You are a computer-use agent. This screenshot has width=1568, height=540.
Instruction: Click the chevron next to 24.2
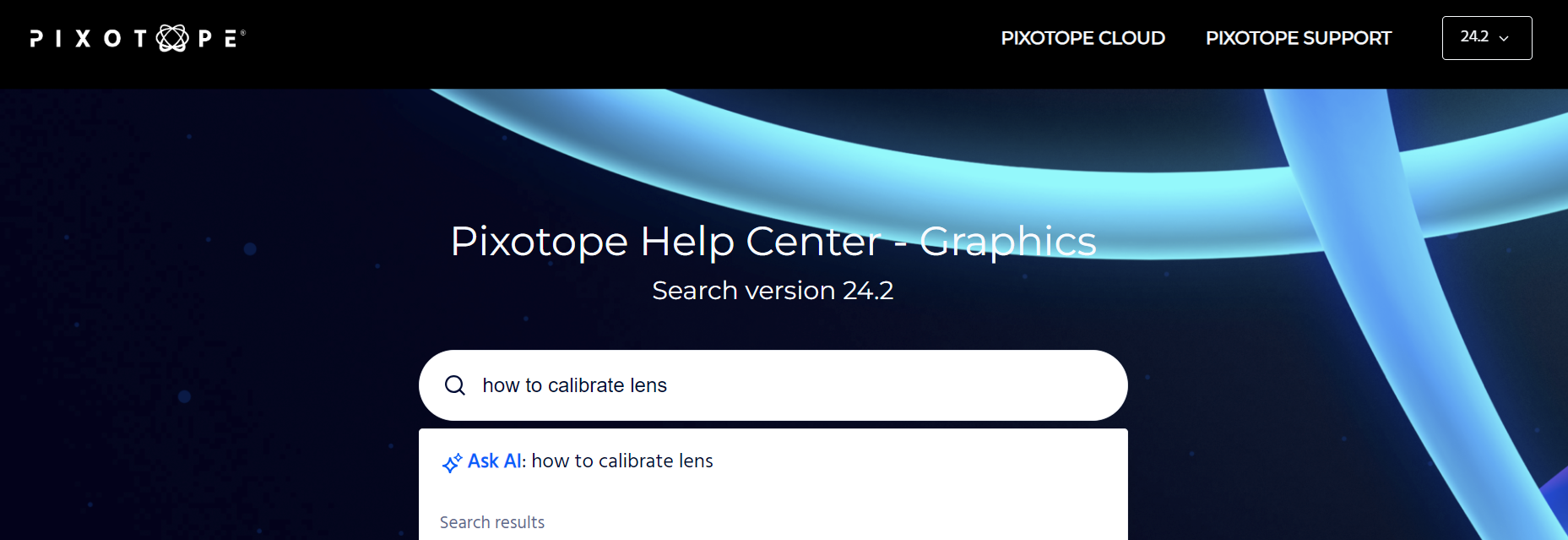(x=1504, y=38)
